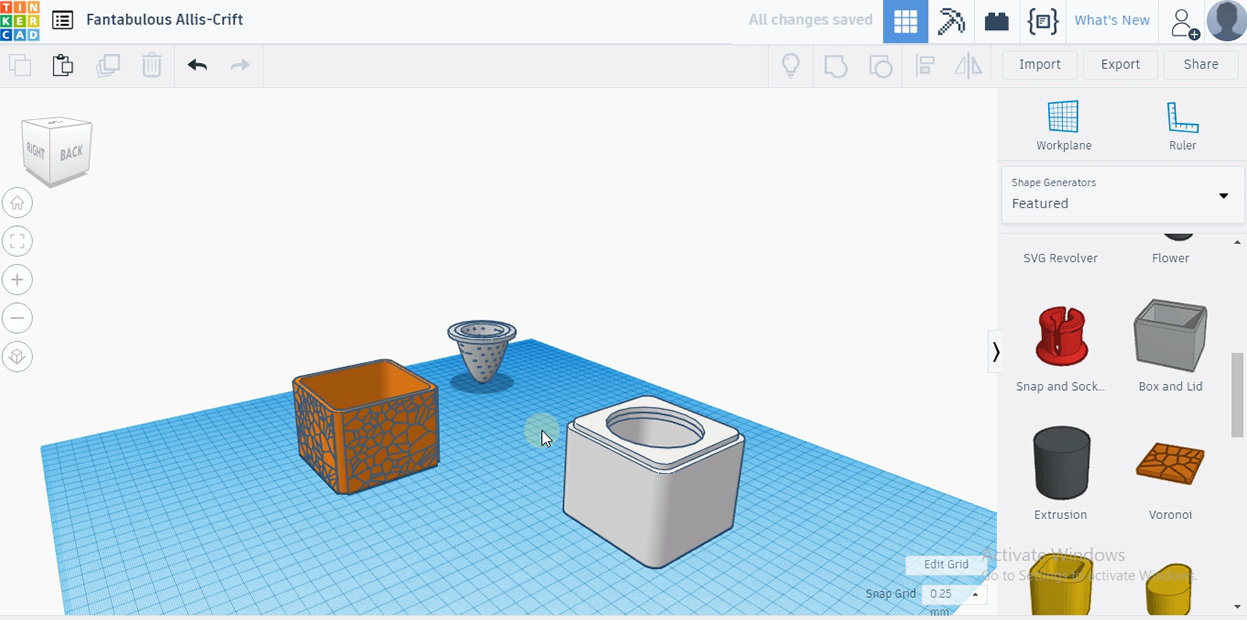Click the Export button

[1120, 64]
